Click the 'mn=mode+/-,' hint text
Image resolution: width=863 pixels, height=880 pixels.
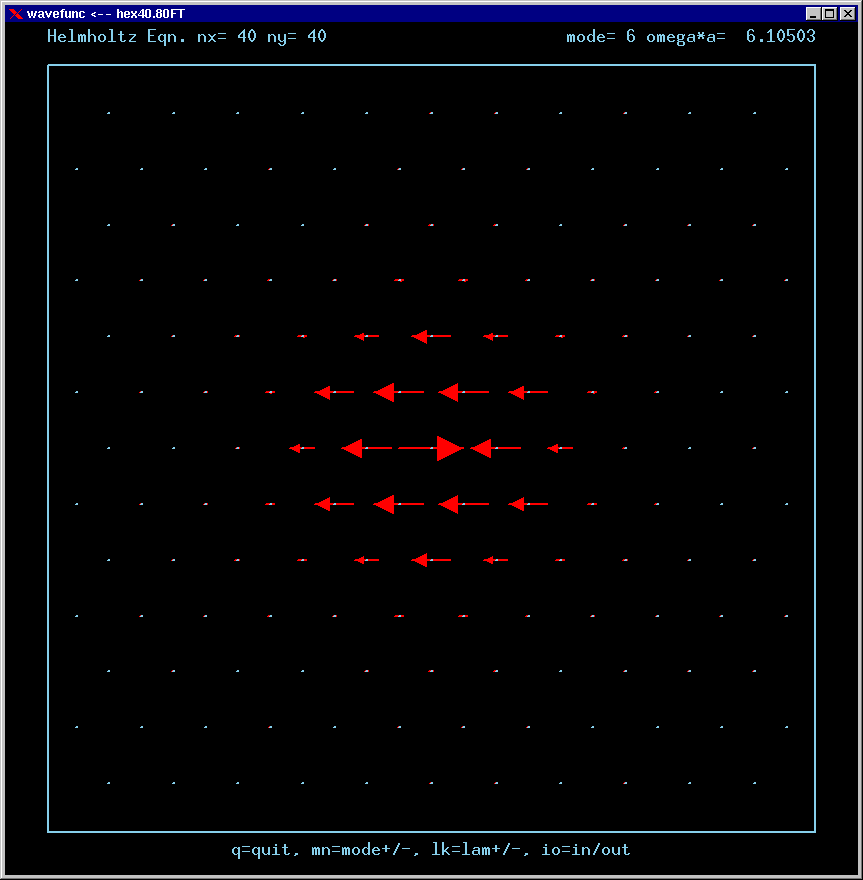[x=365, y=850]
